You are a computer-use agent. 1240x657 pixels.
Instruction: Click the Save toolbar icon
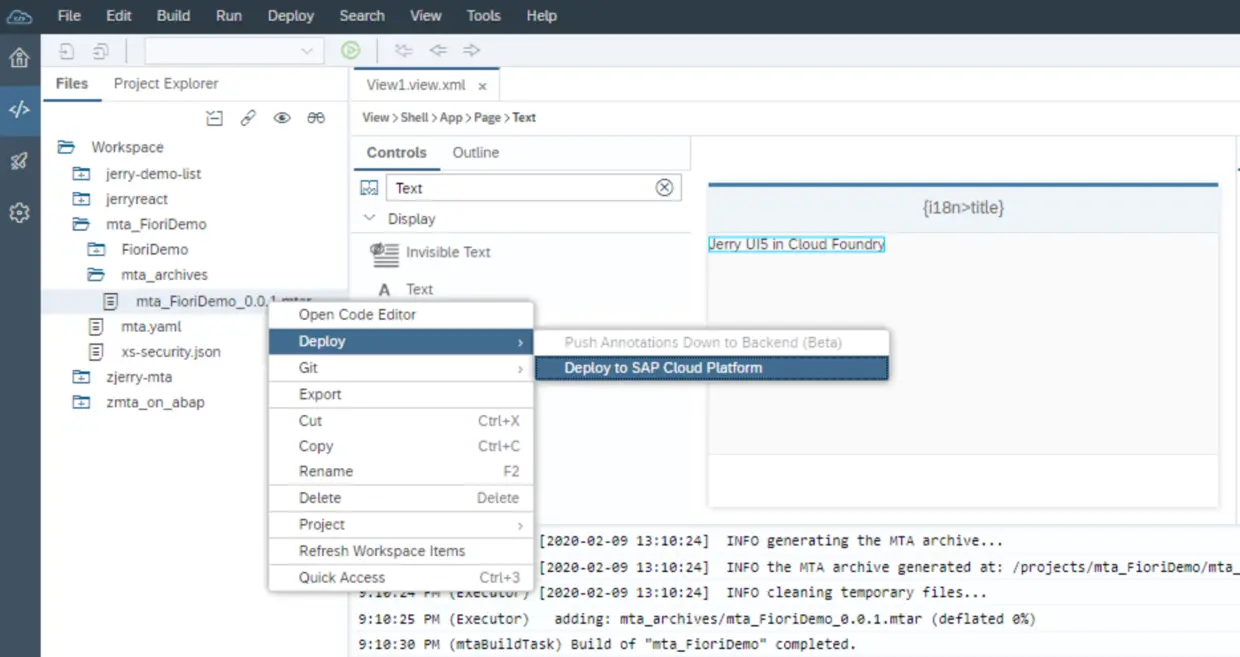(x=67, y=51)
